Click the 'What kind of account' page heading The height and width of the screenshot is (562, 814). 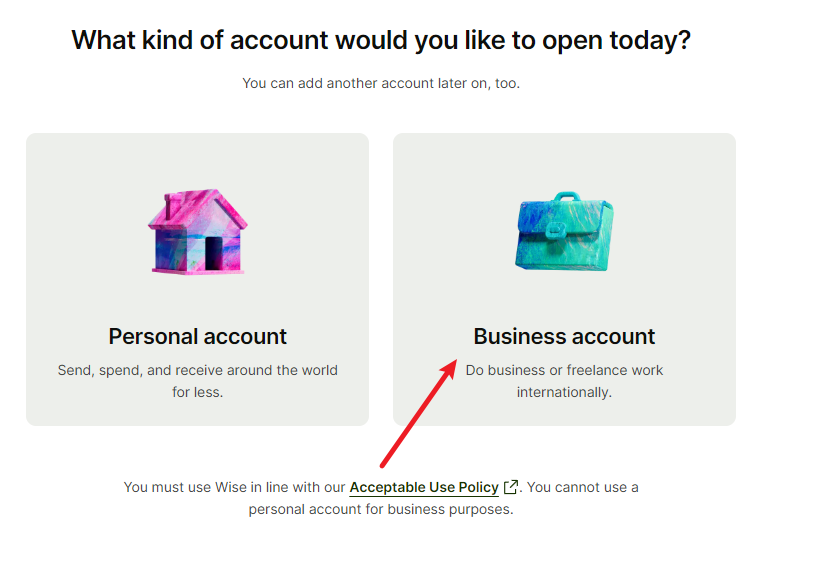click(x=381, y=41)
